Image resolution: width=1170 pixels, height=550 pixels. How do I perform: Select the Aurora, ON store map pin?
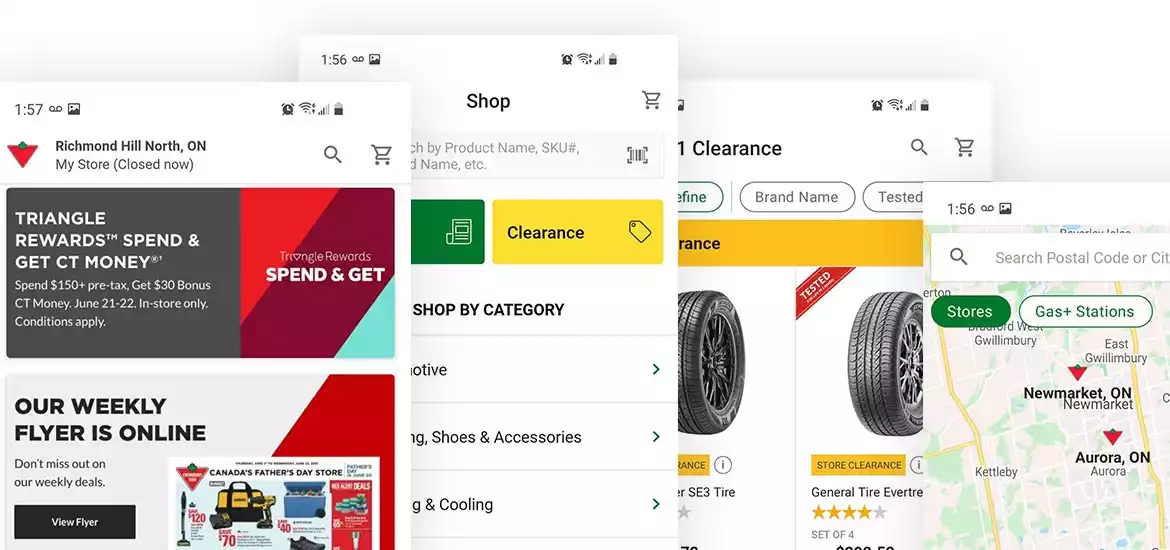click(x=1113, y=437)
